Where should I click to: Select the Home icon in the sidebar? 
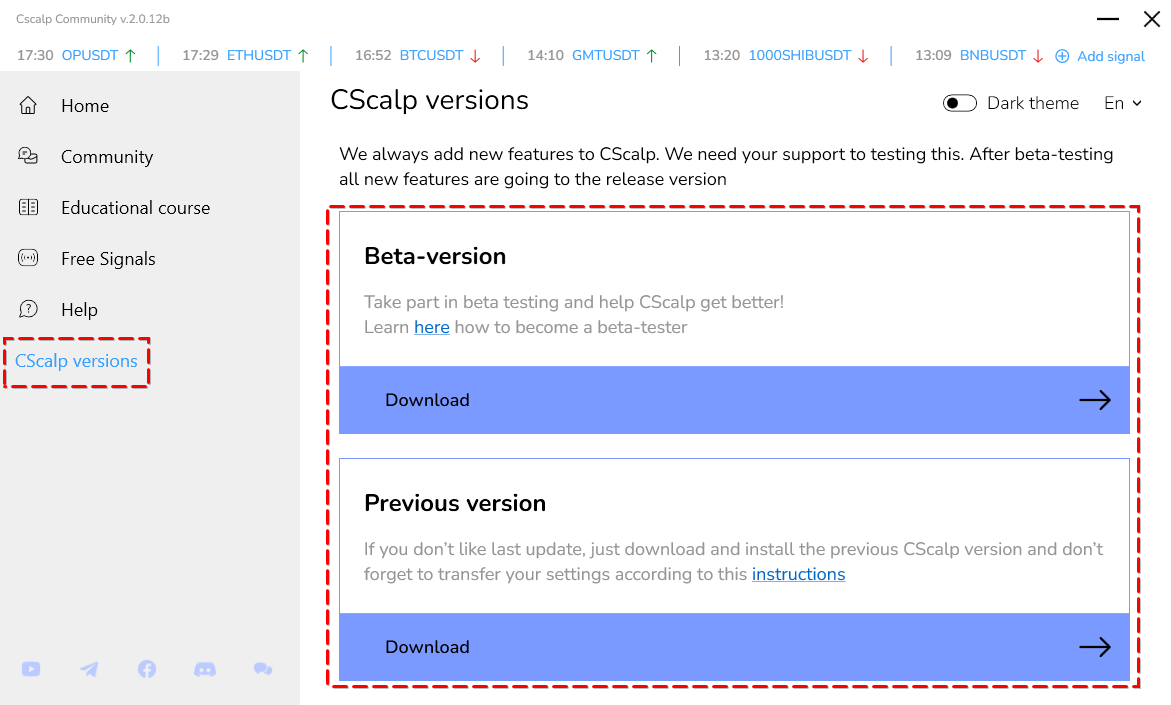[29, 105]
